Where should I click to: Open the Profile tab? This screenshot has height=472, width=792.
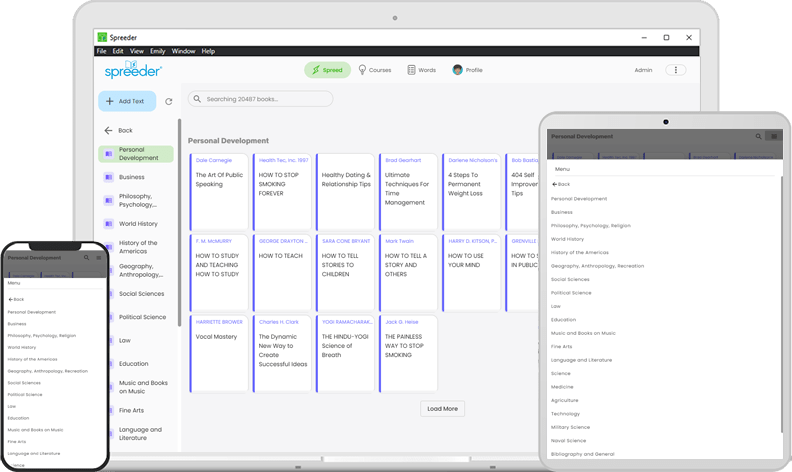pos(468,70)
